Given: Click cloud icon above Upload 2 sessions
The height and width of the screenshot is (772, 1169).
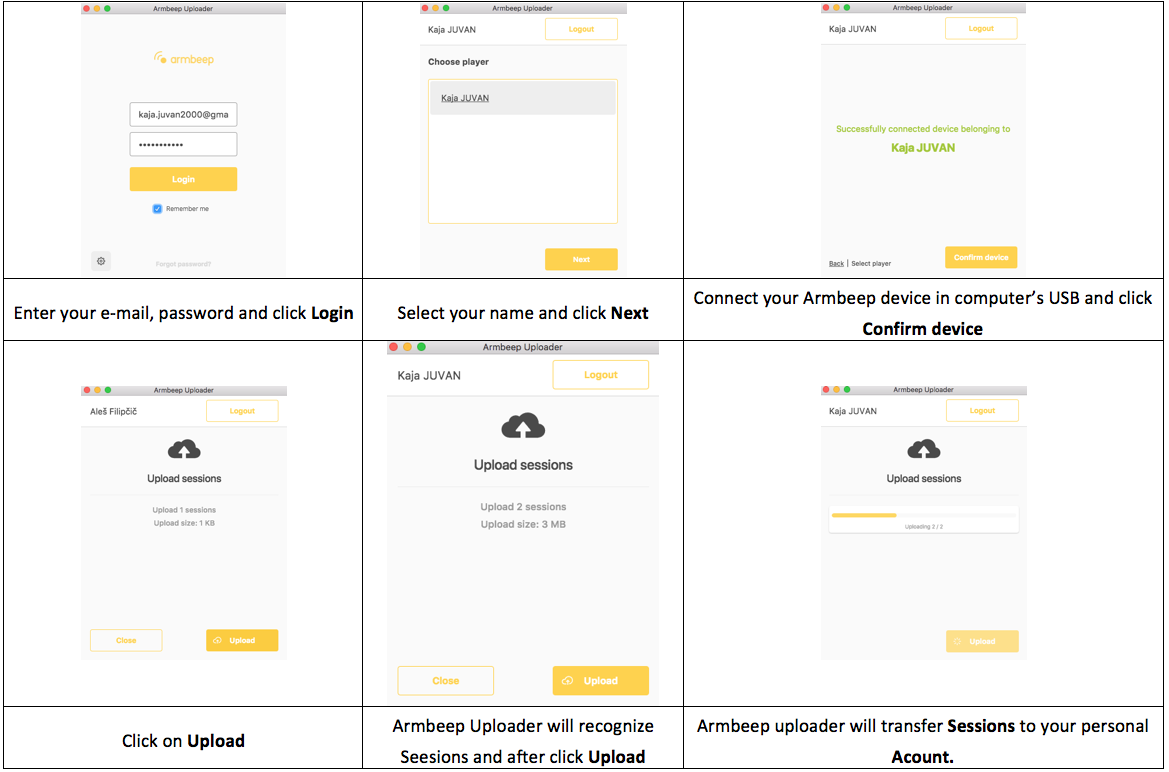Looking at the screenshot, I should point(523,427).
